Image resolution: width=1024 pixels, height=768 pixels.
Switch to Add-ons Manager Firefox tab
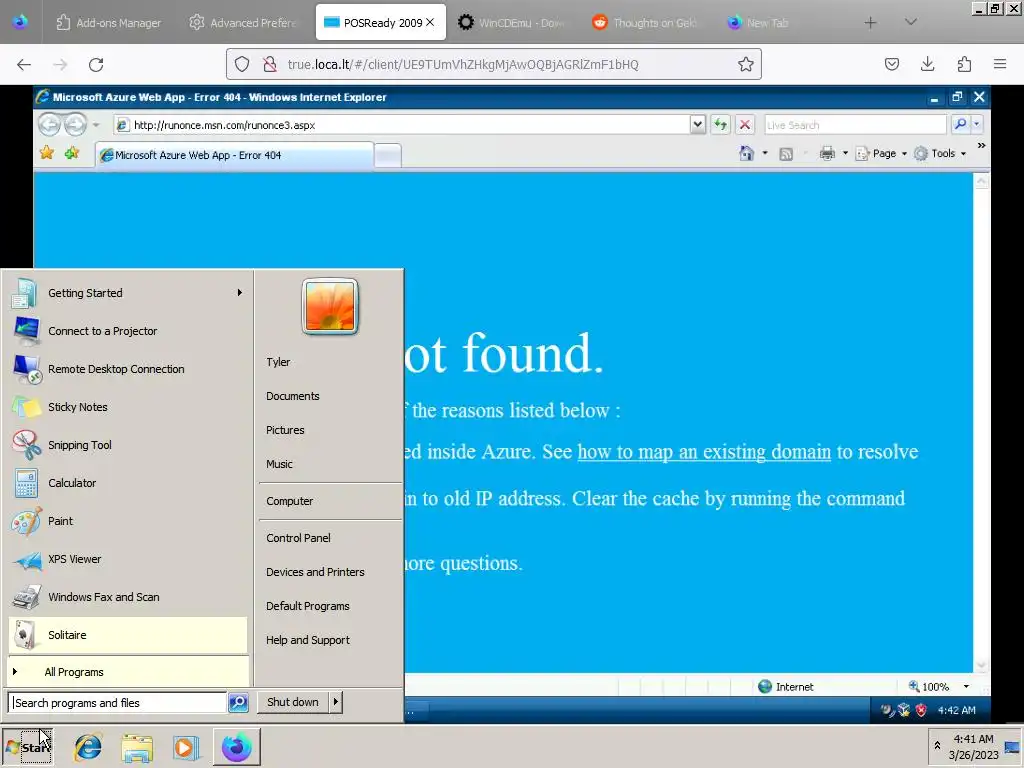tap(108, 23)
